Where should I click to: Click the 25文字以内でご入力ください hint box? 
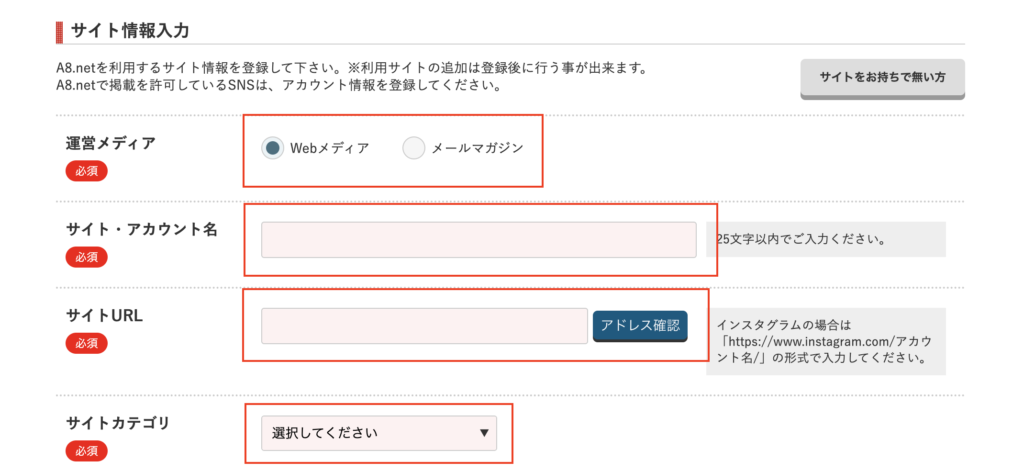pos(825,240)
